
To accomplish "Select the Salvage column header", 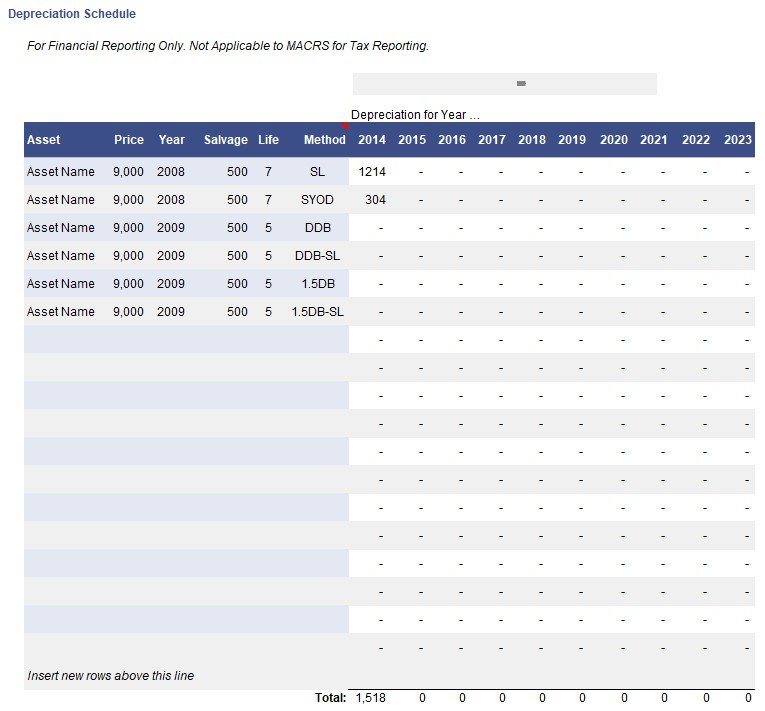I will tap(225, 140).
